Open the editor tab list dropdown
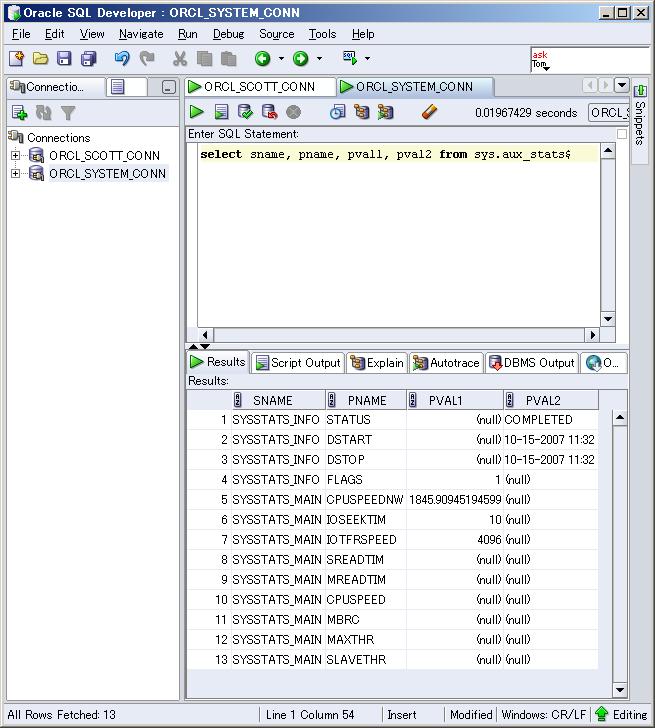The image size is (655, 728). pos(622,85)
